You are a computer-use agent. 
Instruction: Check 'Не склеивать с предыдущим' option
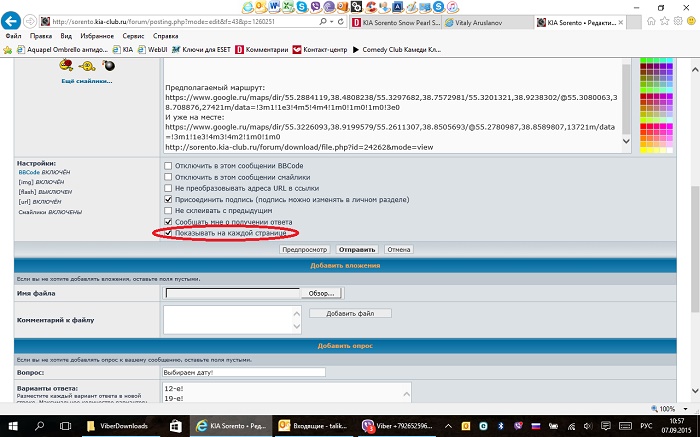pyautogui.click(x=168, y=210)
